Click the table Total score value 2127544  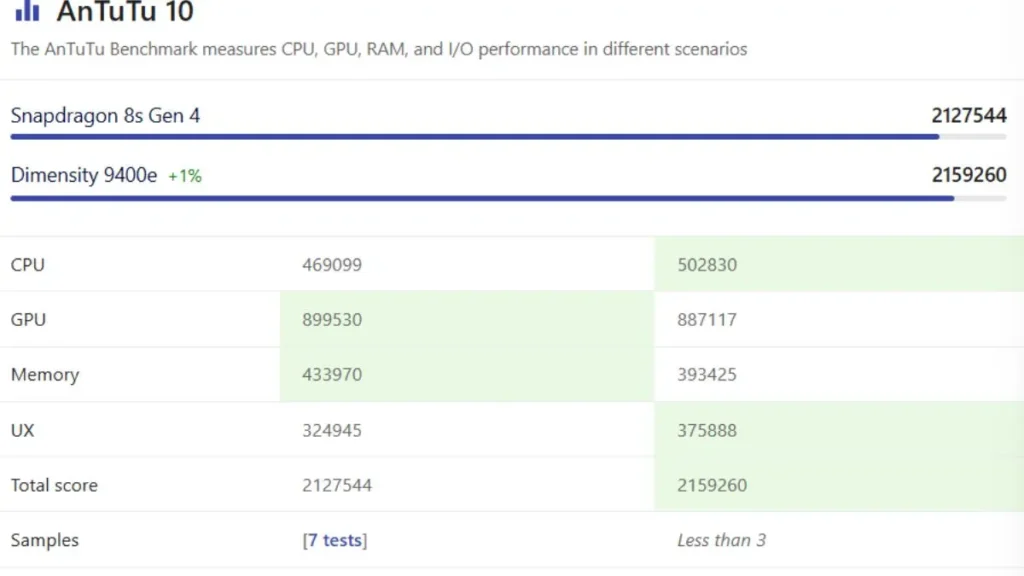(x=337, y=485)
